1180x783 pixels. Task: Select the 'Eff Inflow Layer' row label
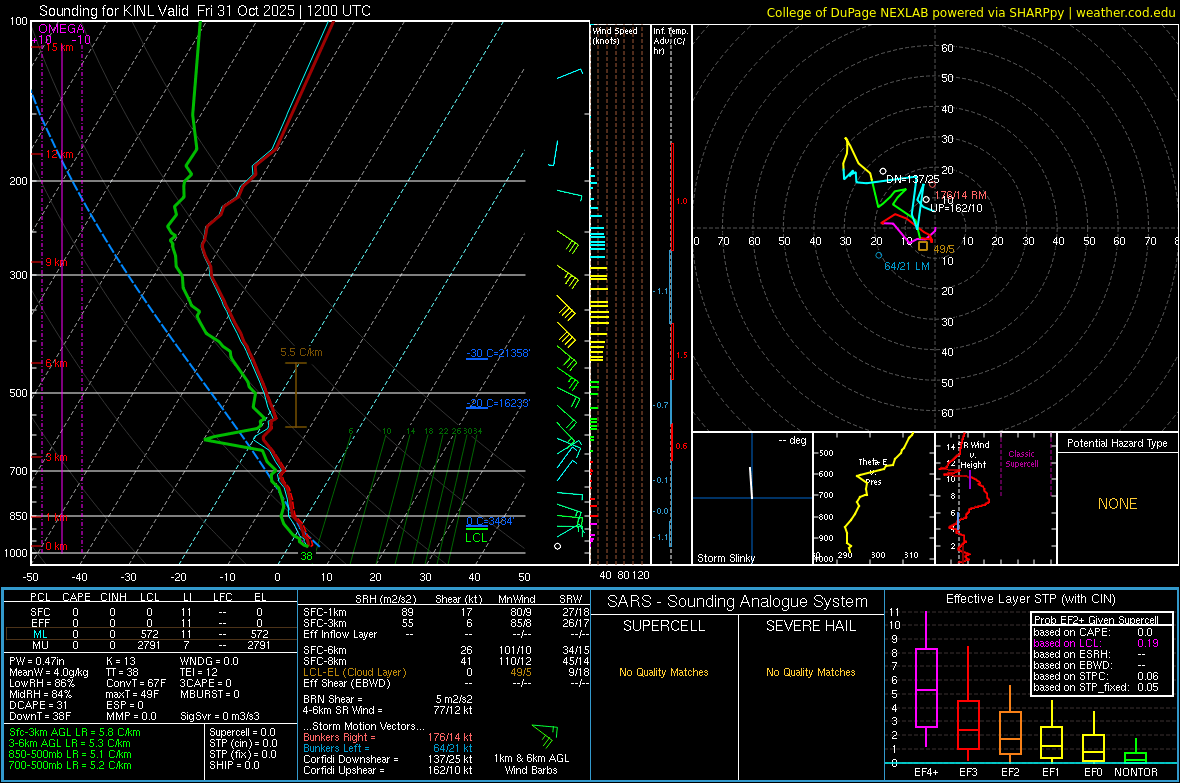(340, 634)
